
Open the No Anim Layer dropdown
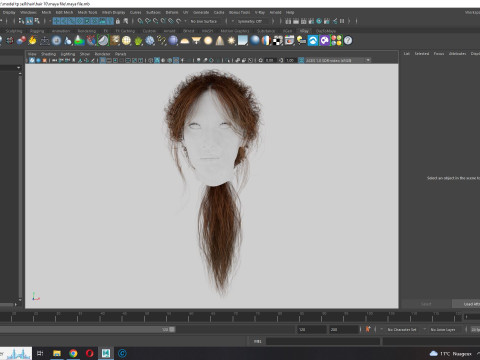click(443, 329)
